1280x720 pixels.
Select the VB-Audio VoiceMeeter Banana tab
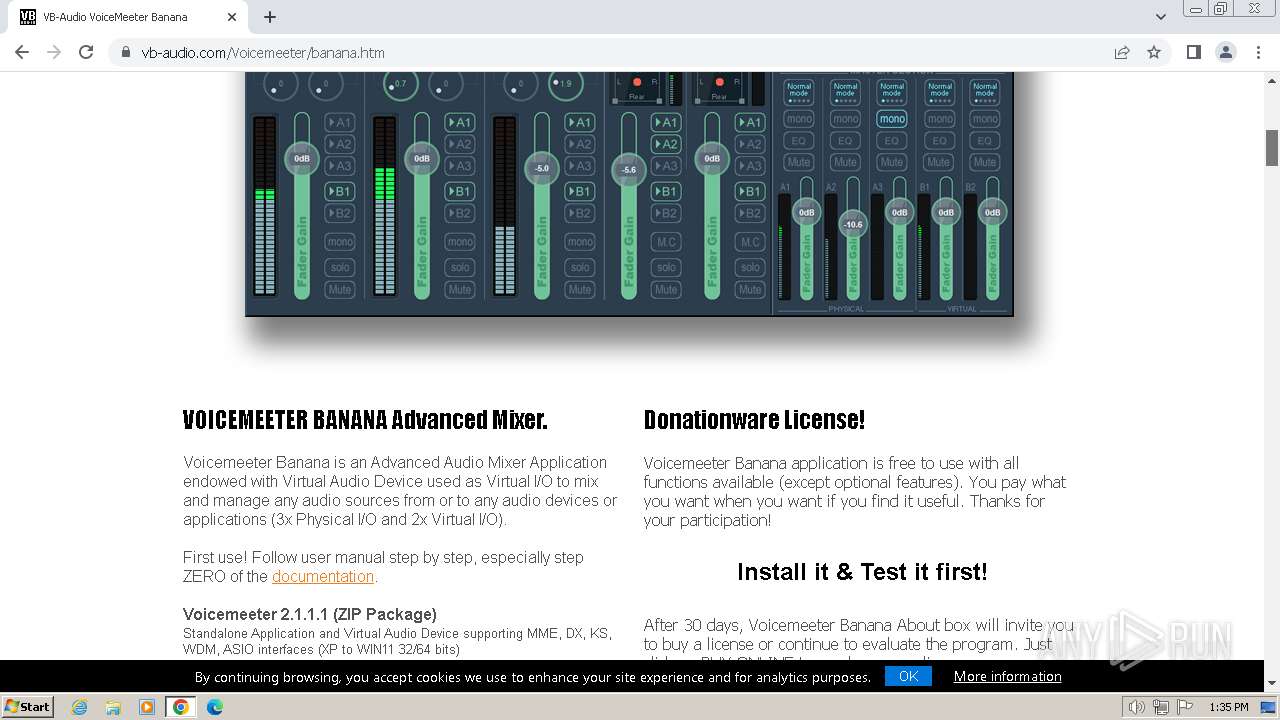[x=129, y=17]
